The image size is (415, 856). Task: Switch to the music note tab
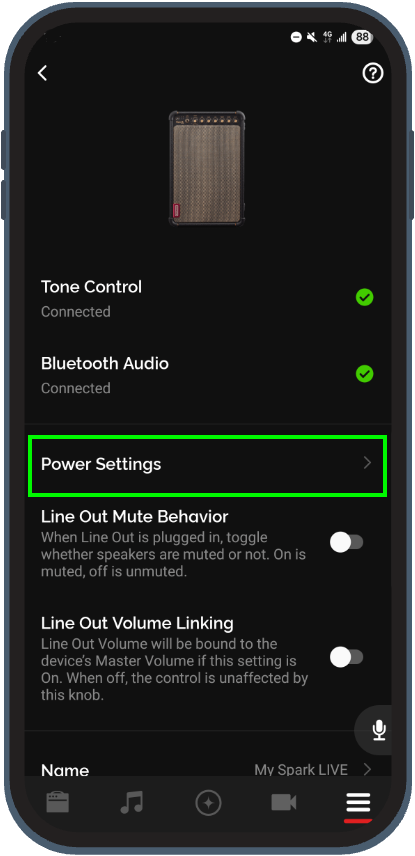pyautogui.click(x=132, y=802)
